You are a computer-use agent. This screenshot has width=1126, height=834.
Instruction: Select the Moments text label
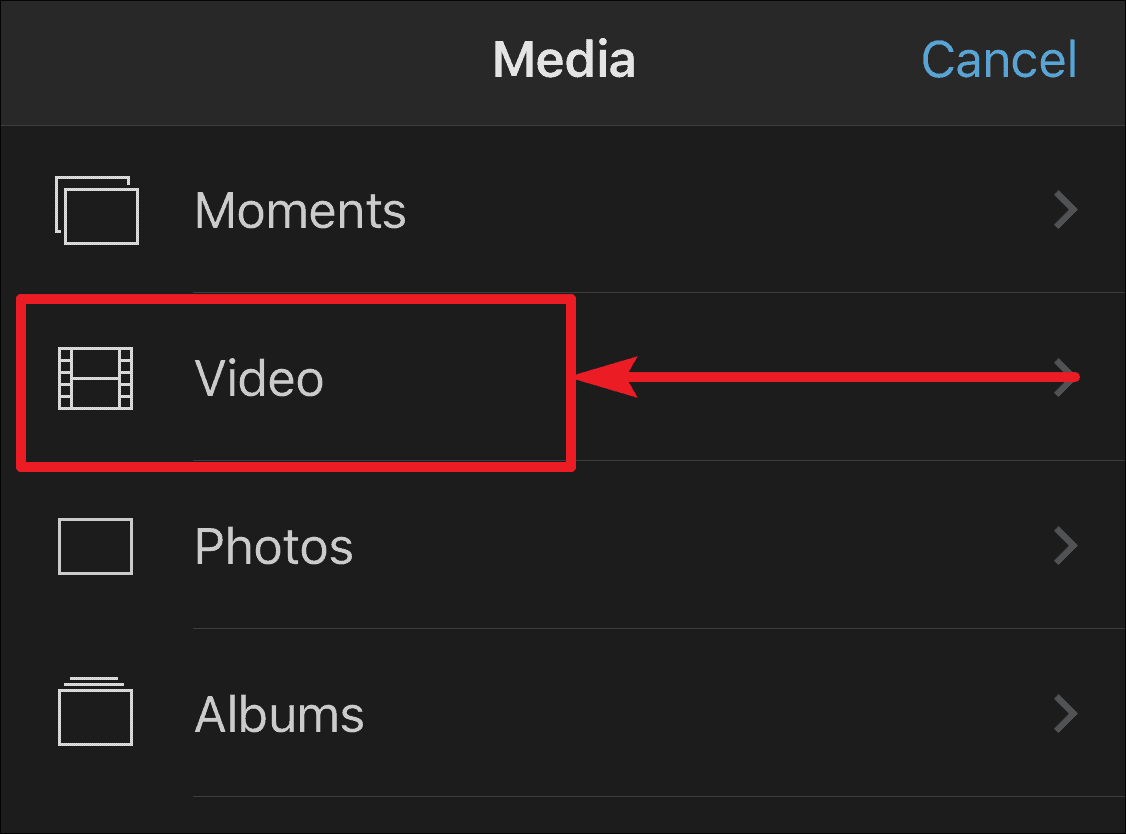pyautogui.click(x=300, y=210)
